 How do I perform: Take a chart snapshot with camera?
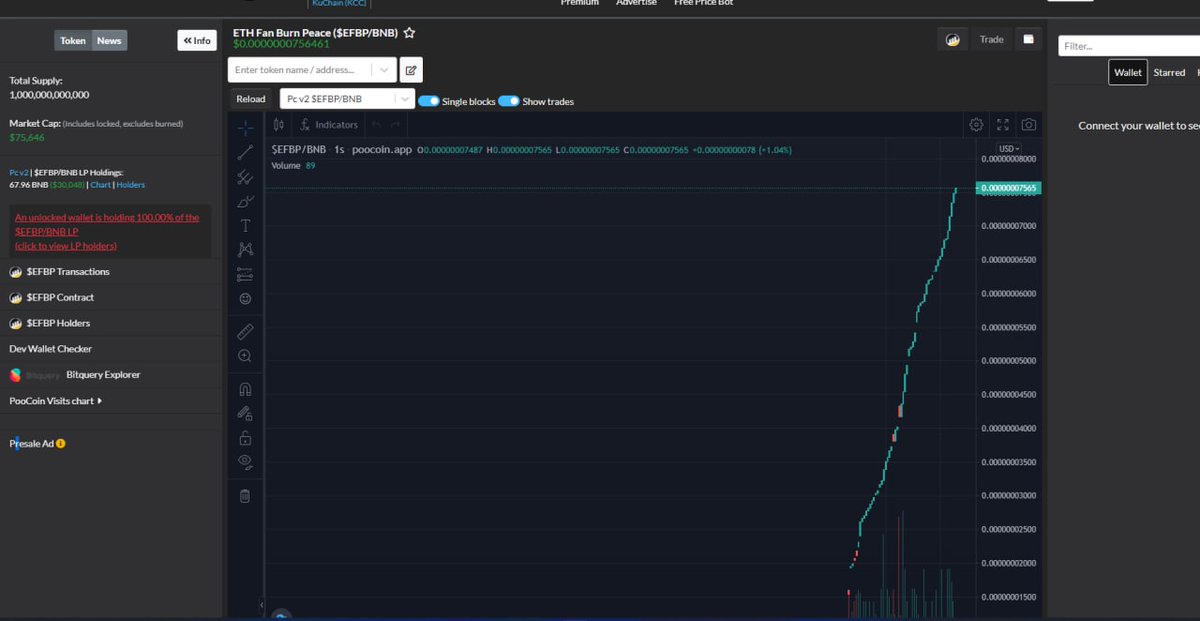coord(1029,125)
